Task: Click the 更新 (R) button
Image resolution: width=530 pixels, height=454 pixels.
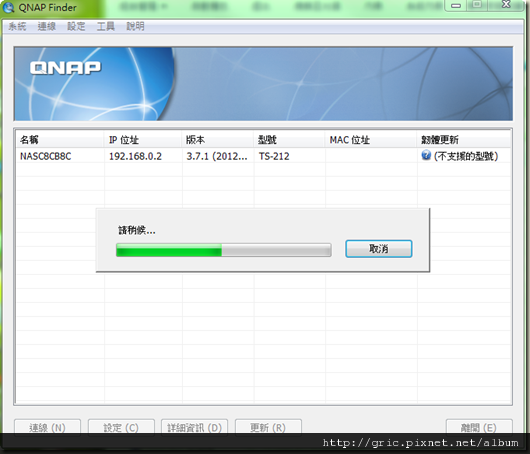Action: [268, 427]
